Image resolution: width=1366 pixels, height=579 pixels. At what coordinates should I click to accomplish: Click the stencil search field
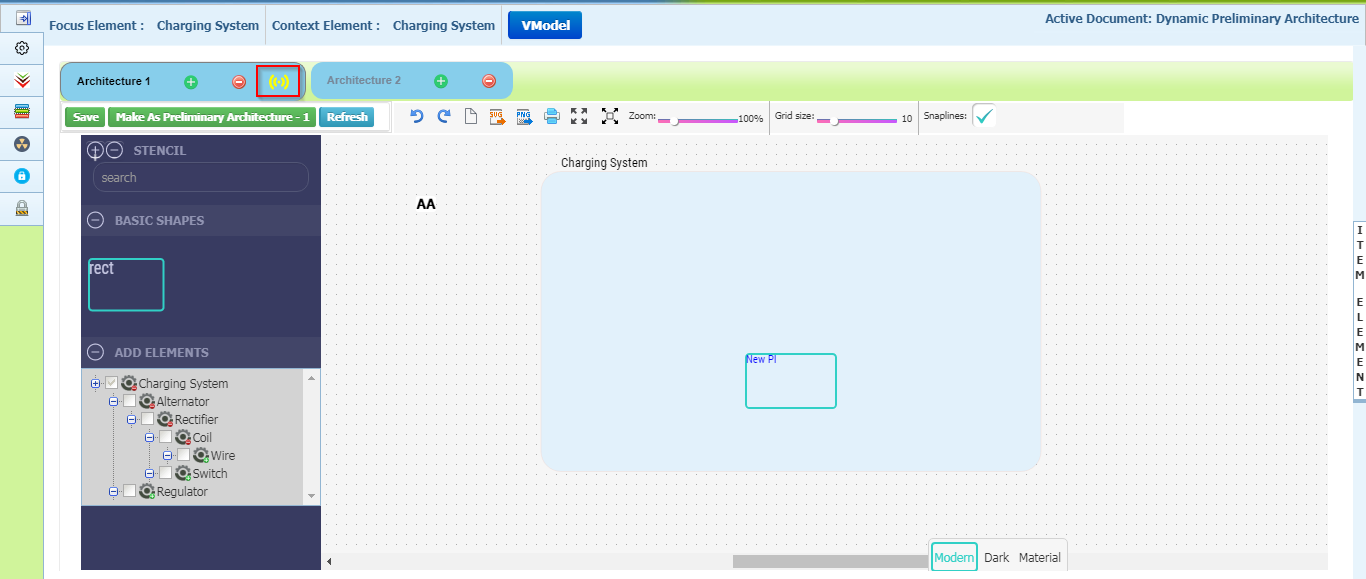point(201,178)
